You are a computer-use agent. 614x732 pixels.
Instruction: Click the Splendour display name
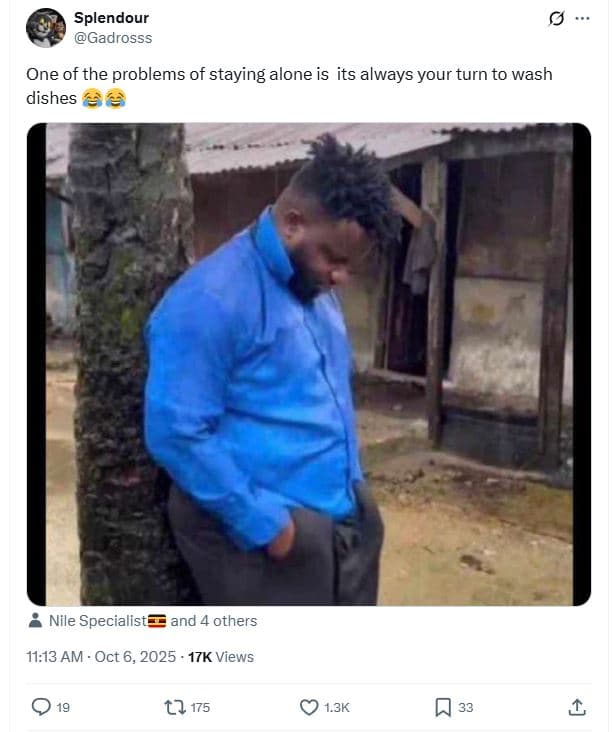111,18
